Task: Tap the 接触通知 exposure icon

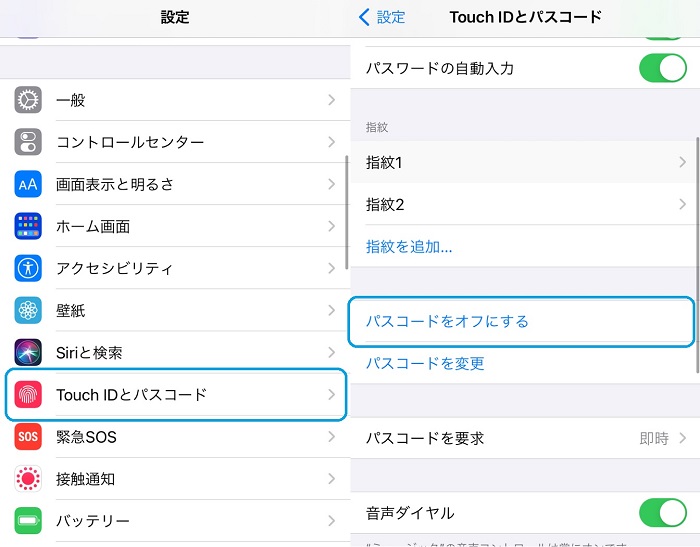Action: (28, 479)
